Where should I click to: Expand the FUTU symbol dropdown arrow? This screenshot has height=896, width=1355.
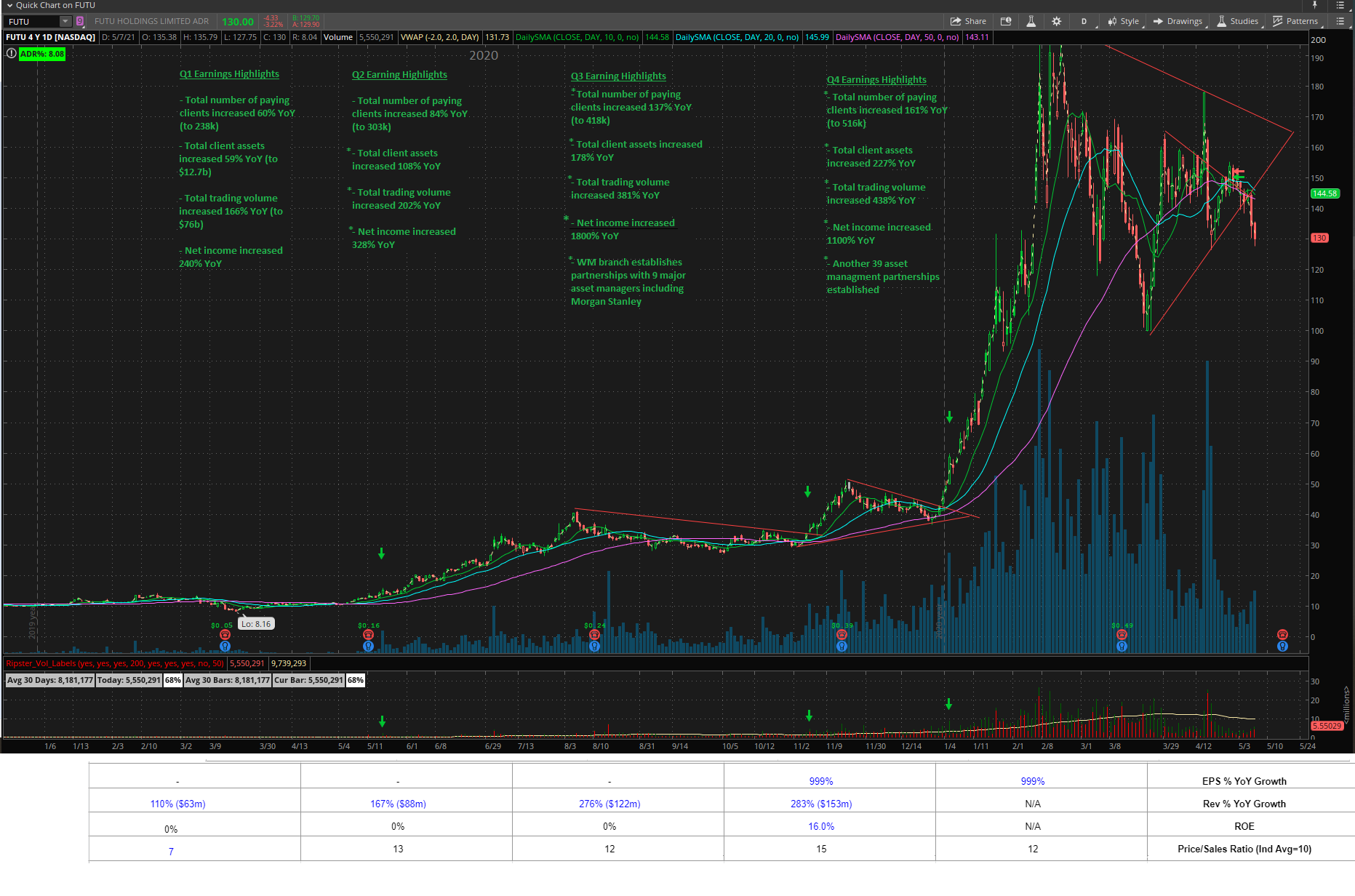coord(65,22)
